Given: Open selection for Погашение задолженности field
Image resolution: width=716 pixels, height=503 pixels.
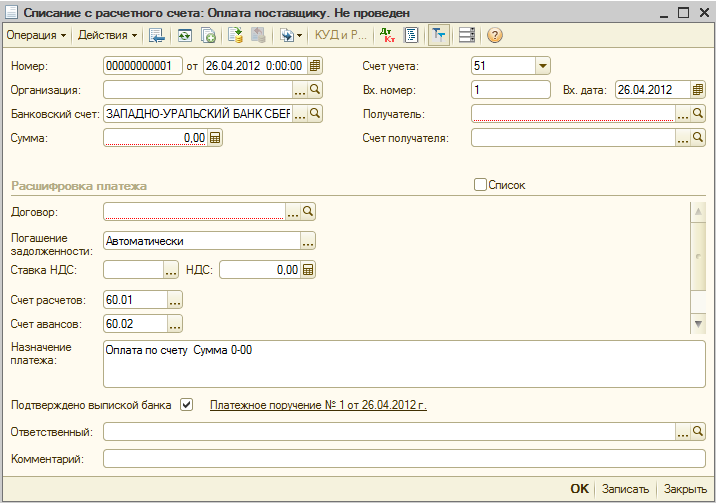Looking at the screenshot, I should (308, 241).
